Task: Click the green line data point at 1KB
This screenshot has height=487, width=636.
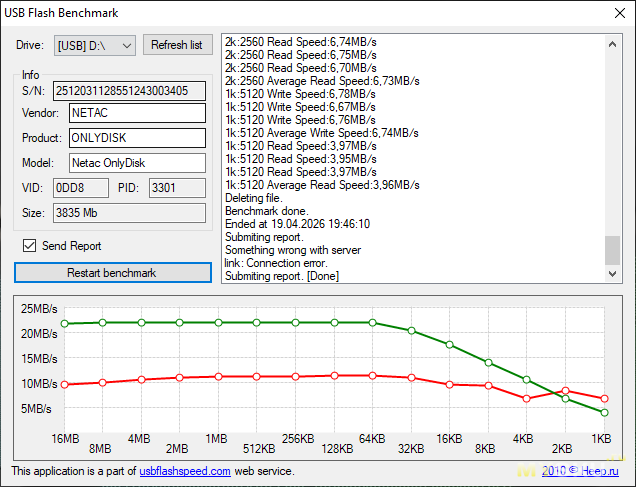Action: (604, 412)
